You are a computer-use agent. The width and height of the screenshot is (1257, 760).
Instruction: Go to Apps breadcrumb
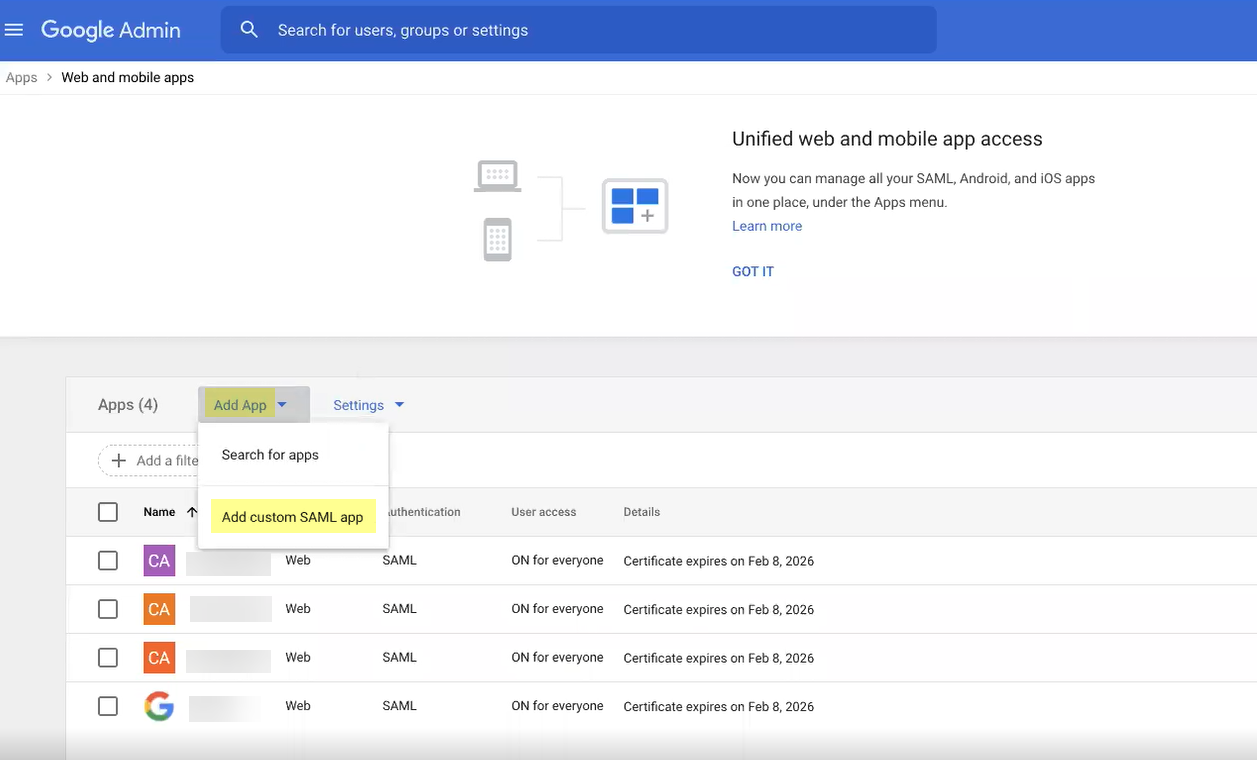[x=21, y=77]
